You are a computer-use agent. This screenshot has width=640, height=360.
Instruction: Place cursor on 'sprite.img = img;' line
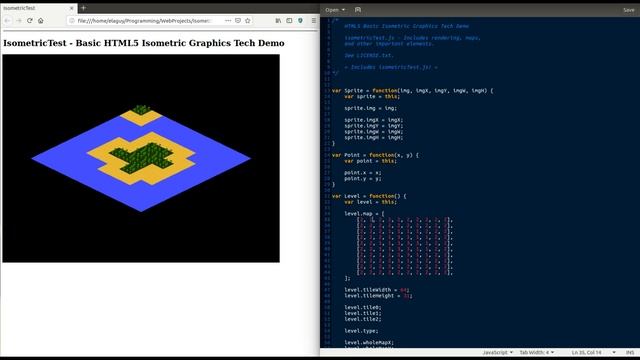coord(370,108)
